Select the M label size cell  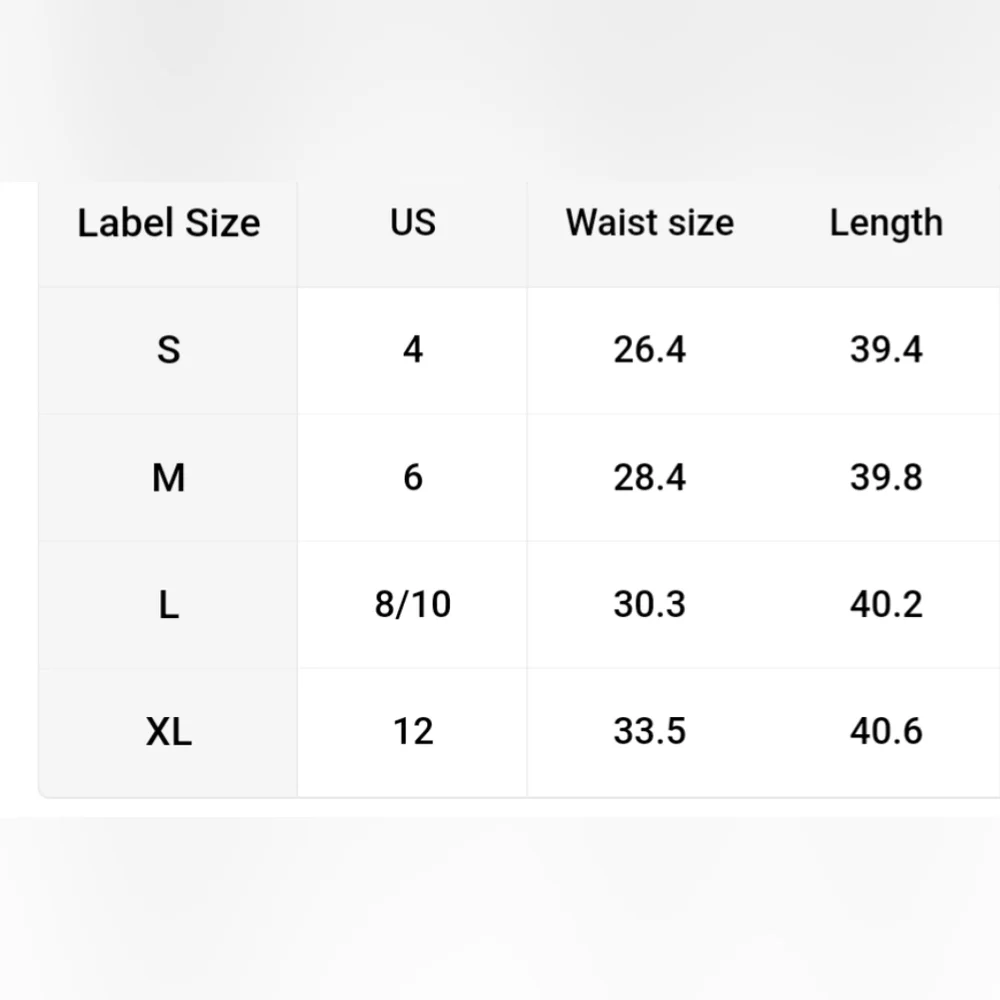click(x=168, y=477)
